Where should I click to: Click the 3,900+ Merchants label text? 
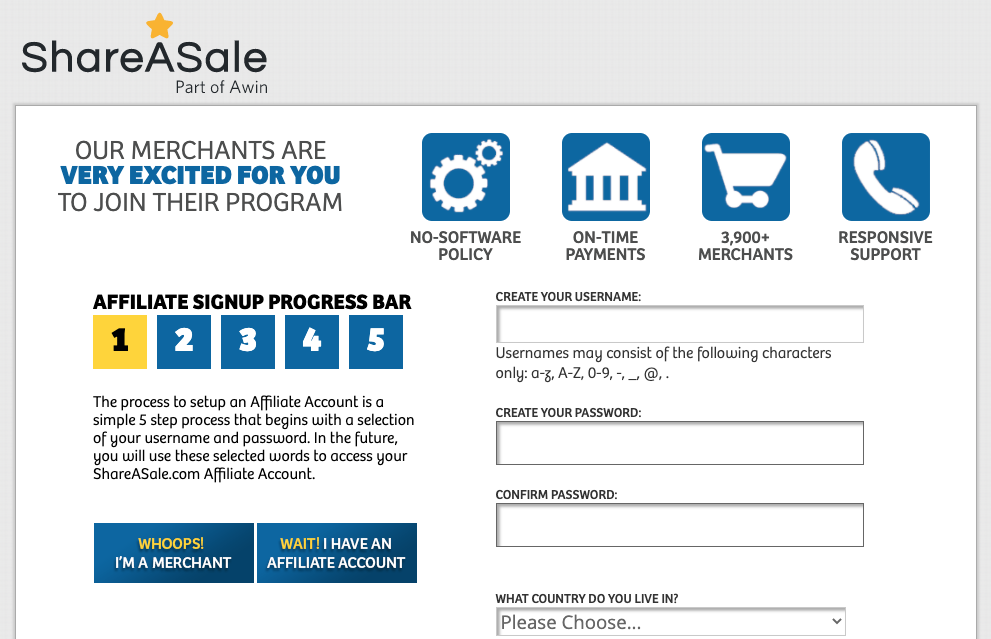745,246
